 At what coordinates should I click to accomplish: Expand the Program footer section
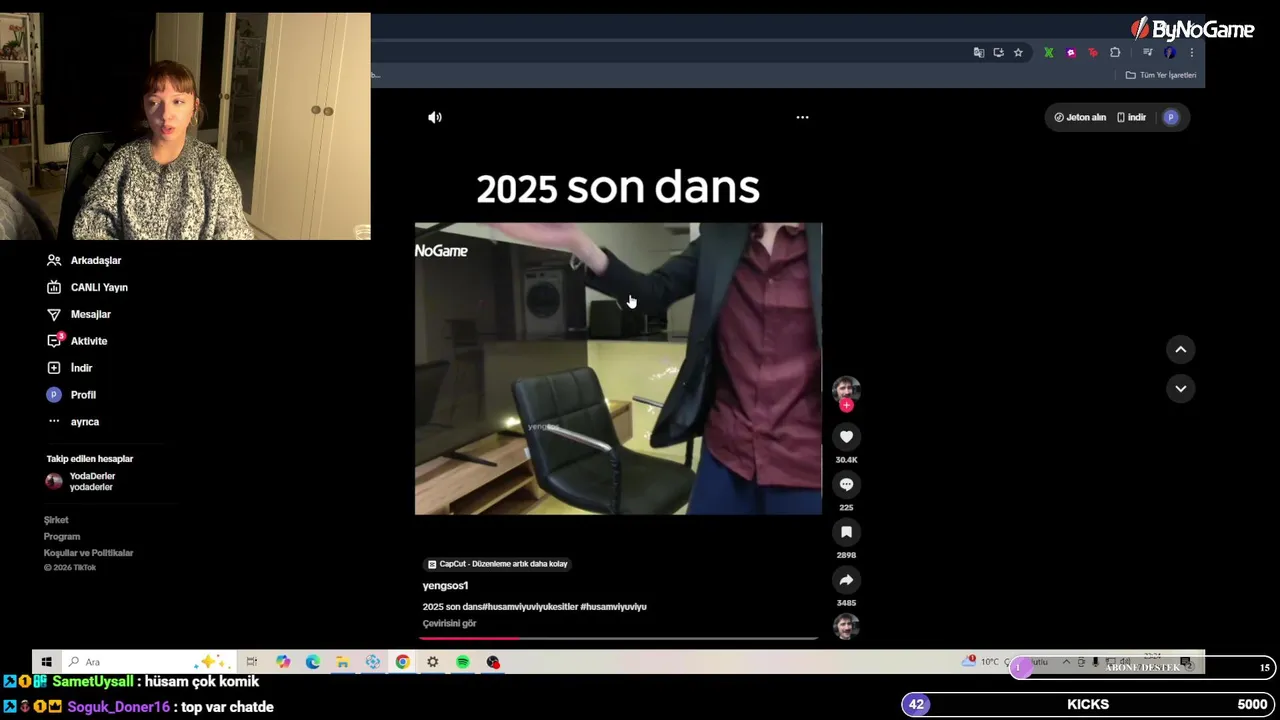62,537
